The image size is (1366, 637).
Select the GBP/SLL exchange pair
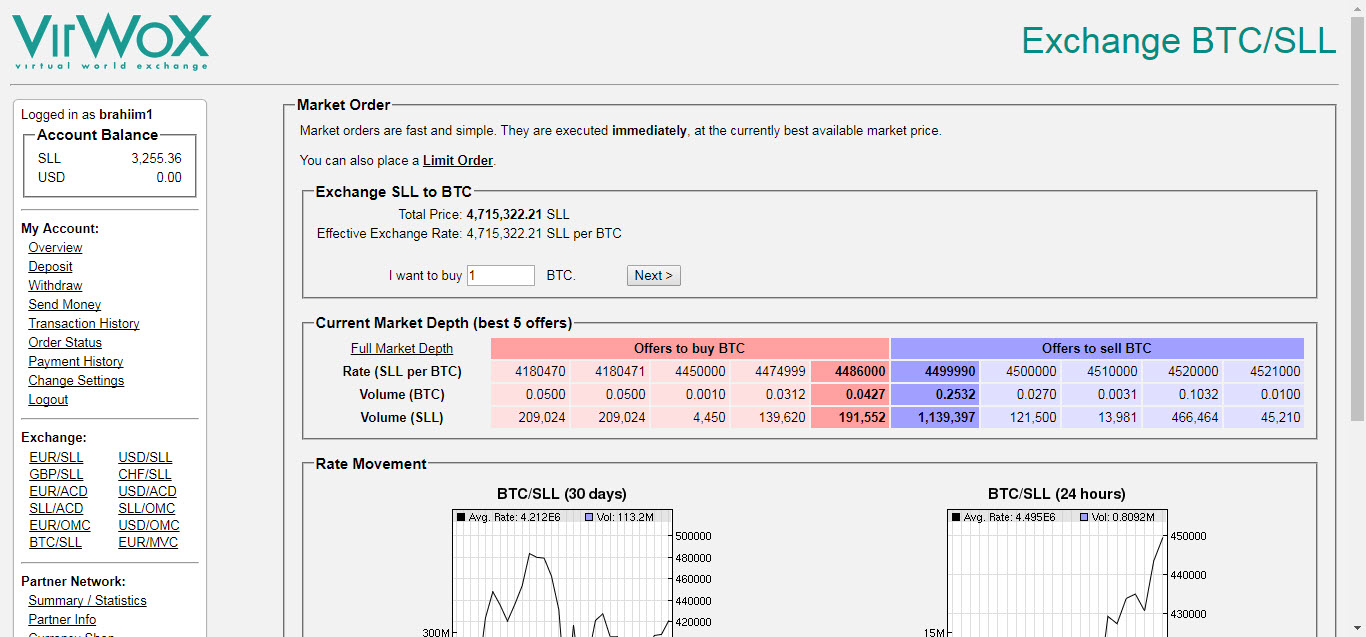coord(56,475)
